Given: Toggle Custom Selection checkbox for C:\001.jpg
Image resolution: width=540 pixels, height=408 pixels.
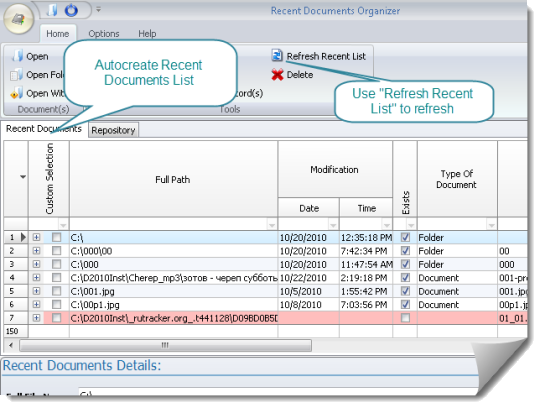Looking at the screenshot, I should [56, 291].
